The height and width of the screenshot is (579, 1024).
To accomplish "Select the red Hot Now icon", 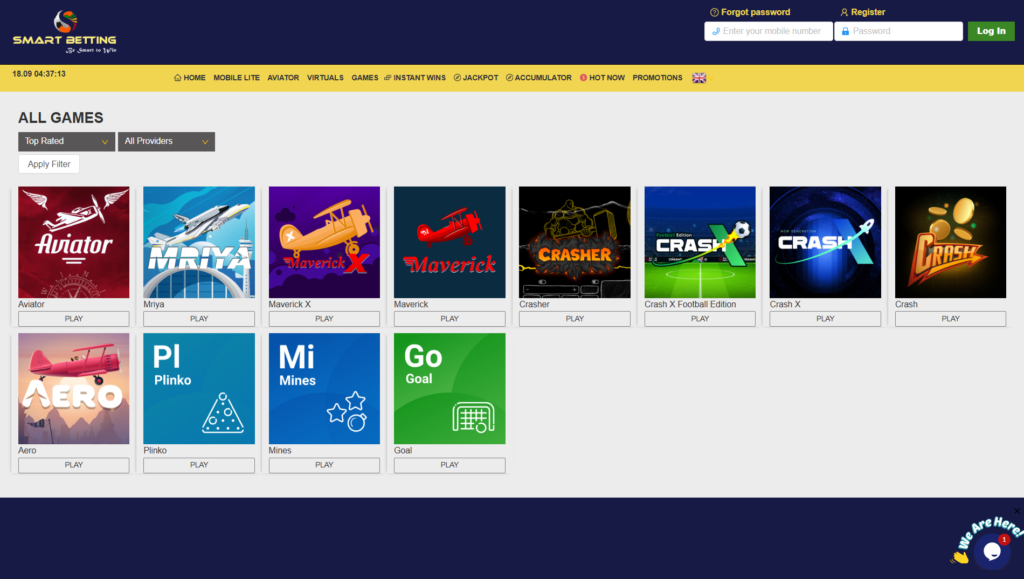I will (x=583, y=77).
